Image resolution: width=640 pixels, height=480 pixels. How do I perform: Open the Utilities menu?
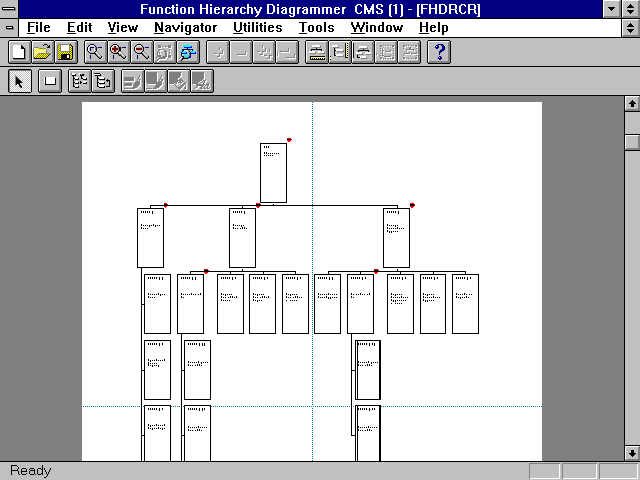257,27
